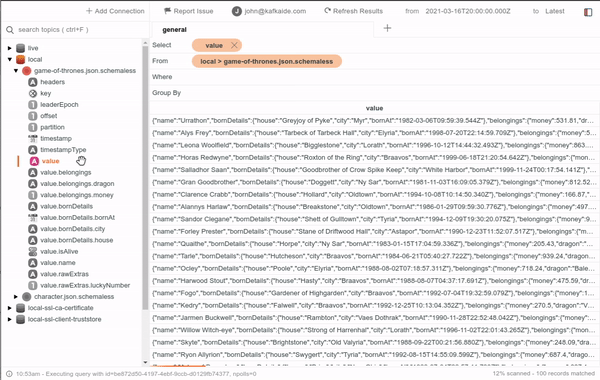The height and width of the screenshot is (380, 600).
Task: Click the Where clause row
Action: pyautogui.click(x=374, y=77)
